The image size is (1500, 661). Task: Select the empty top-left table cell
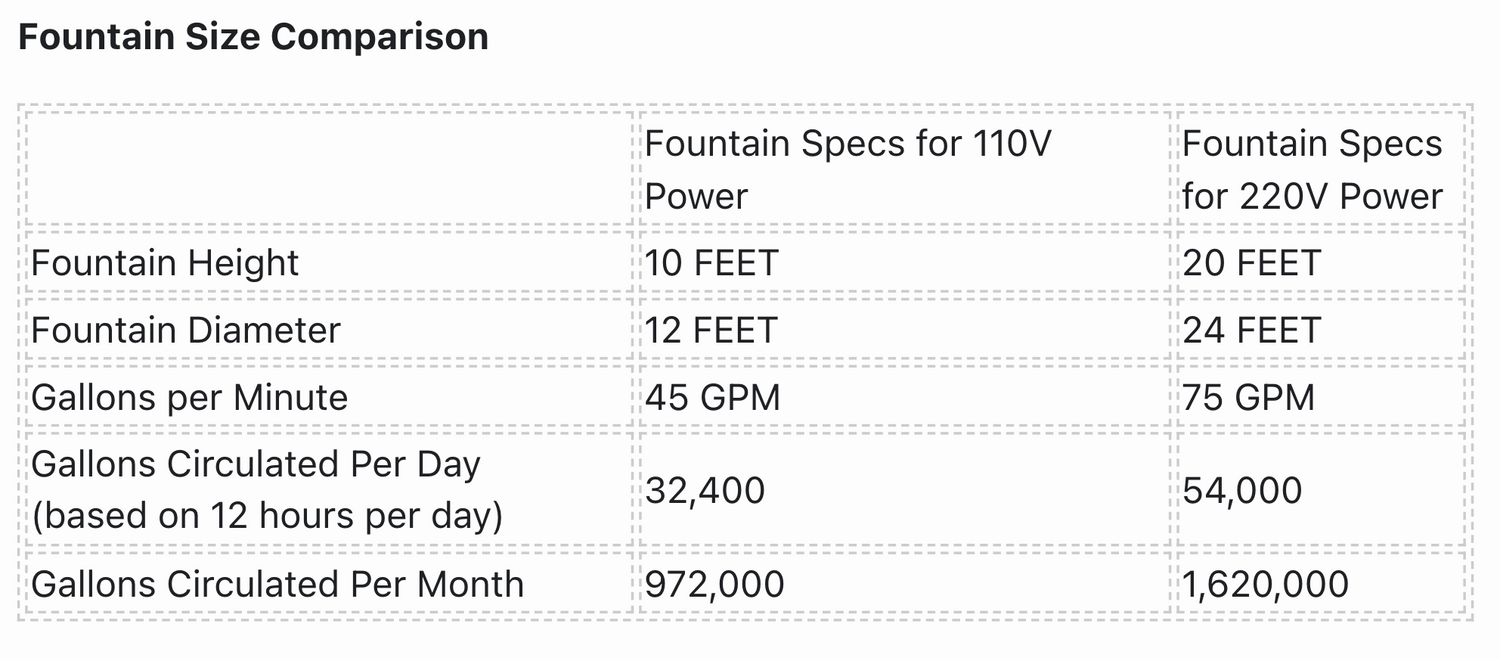click(328, 169)
